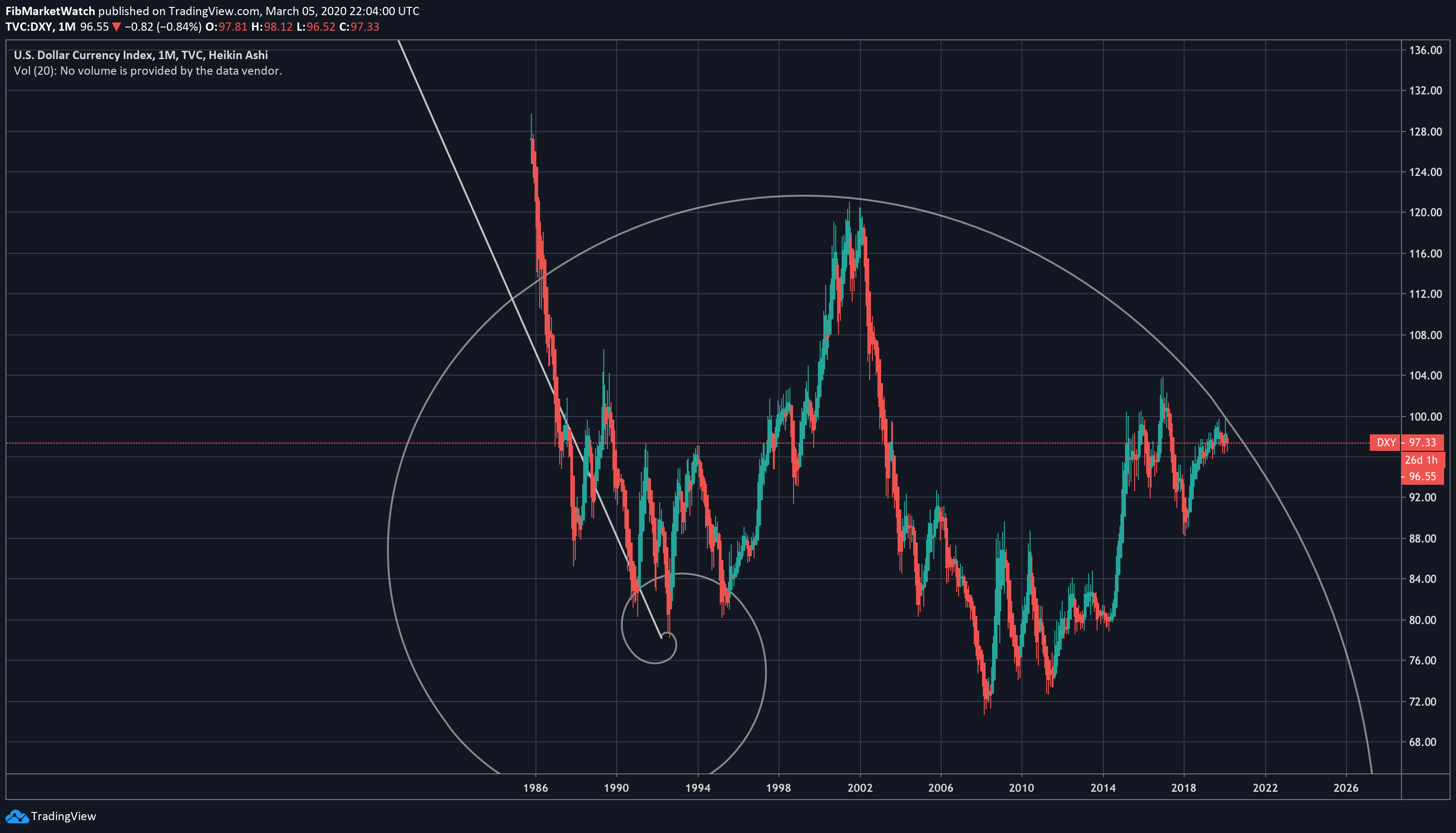This screenshot has height=833, width=1456.
Task: Click the TradingView cloud logo icon
Action: tap(17, 817)
